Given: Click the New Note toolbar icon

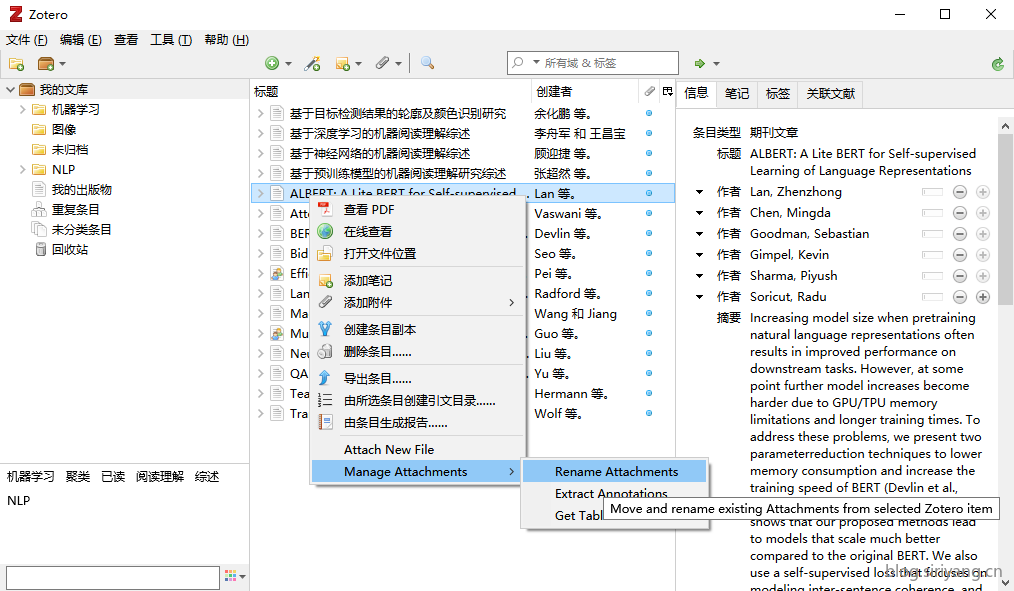Looking at the screenshot, I should [343, 63].
